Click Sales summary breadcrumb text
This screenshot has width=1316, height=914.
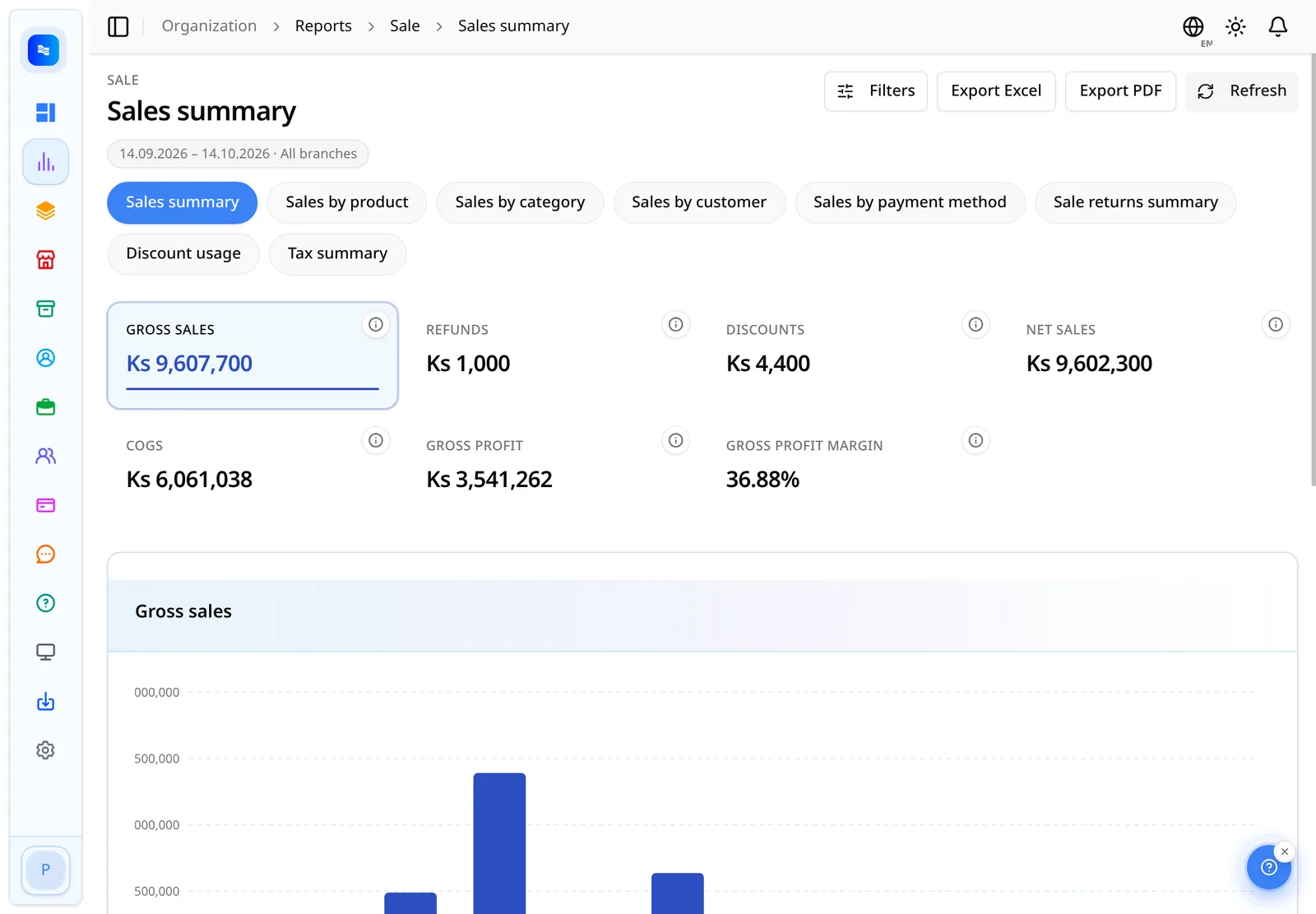tap(513, 26)
